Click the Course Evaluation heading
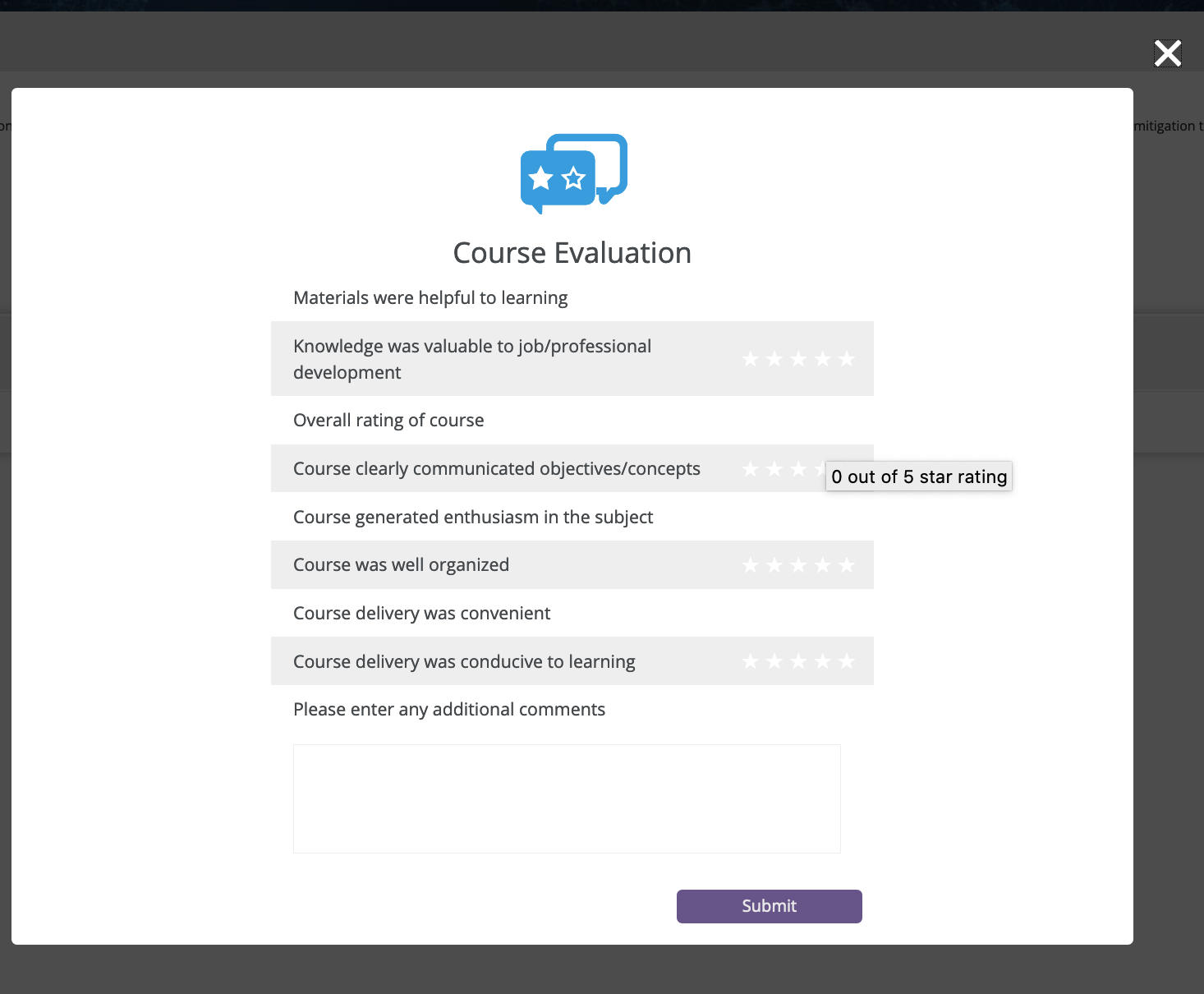Screen dimensions: 1204x994 pyautogui.click(x=572, y=253)
